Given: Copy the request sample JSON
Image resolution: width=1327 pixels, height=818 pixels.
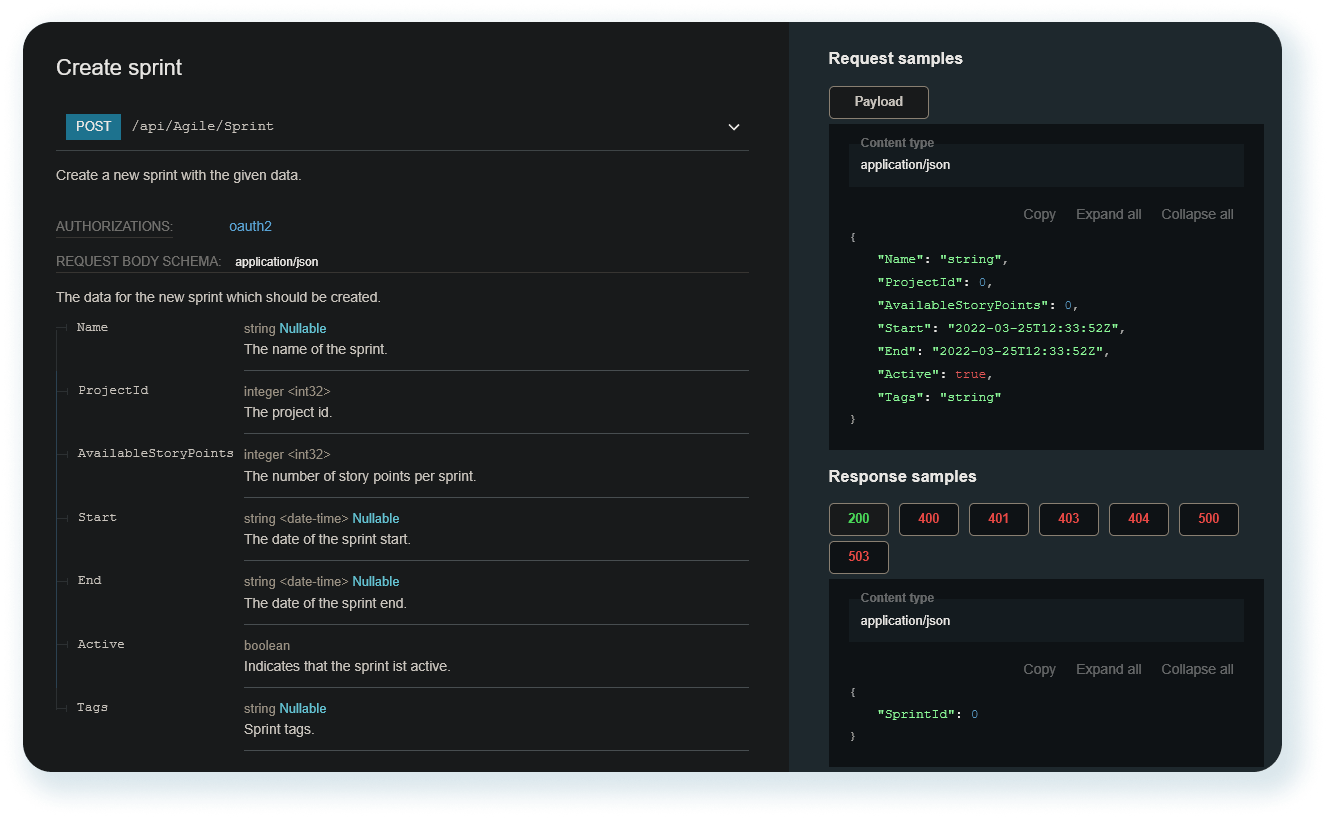Looking at the screenshot, I should tap(1039, 214).
